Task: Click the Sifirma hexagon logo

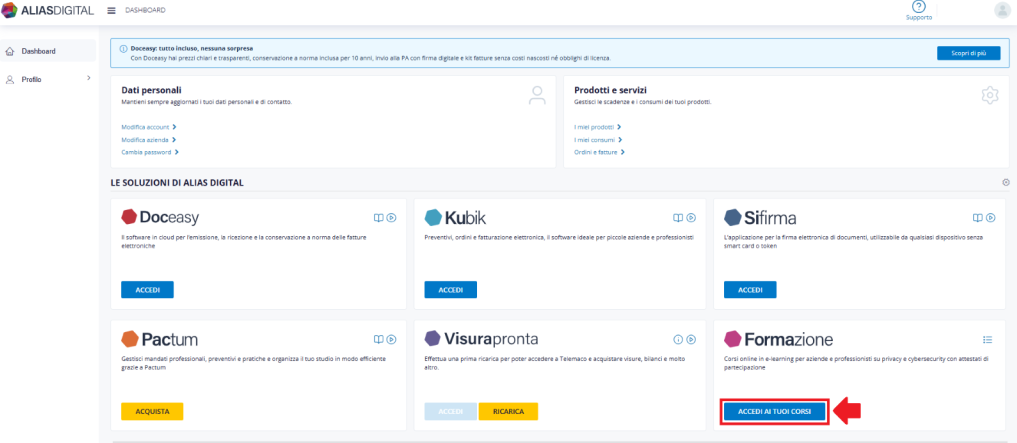Action: coord(732,217)
